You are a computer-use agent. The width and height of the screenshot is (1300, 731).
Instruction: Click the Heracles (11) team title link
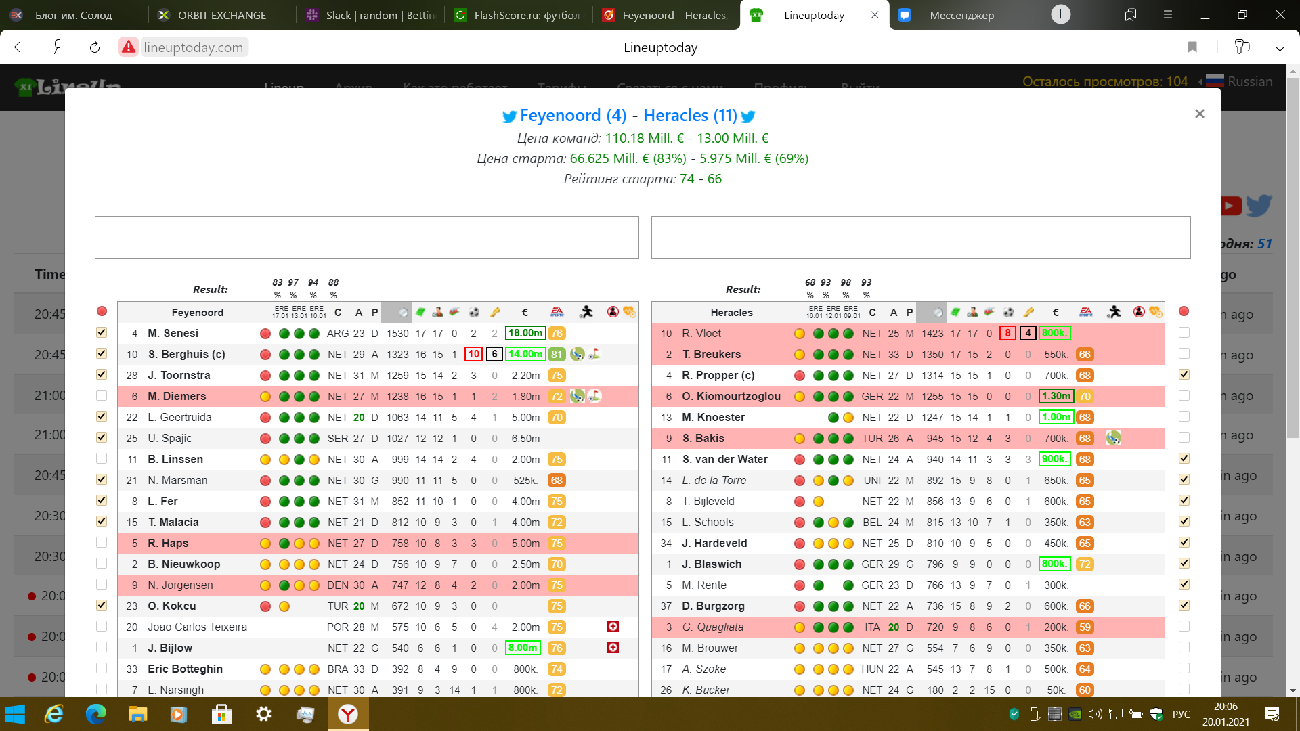690,116
